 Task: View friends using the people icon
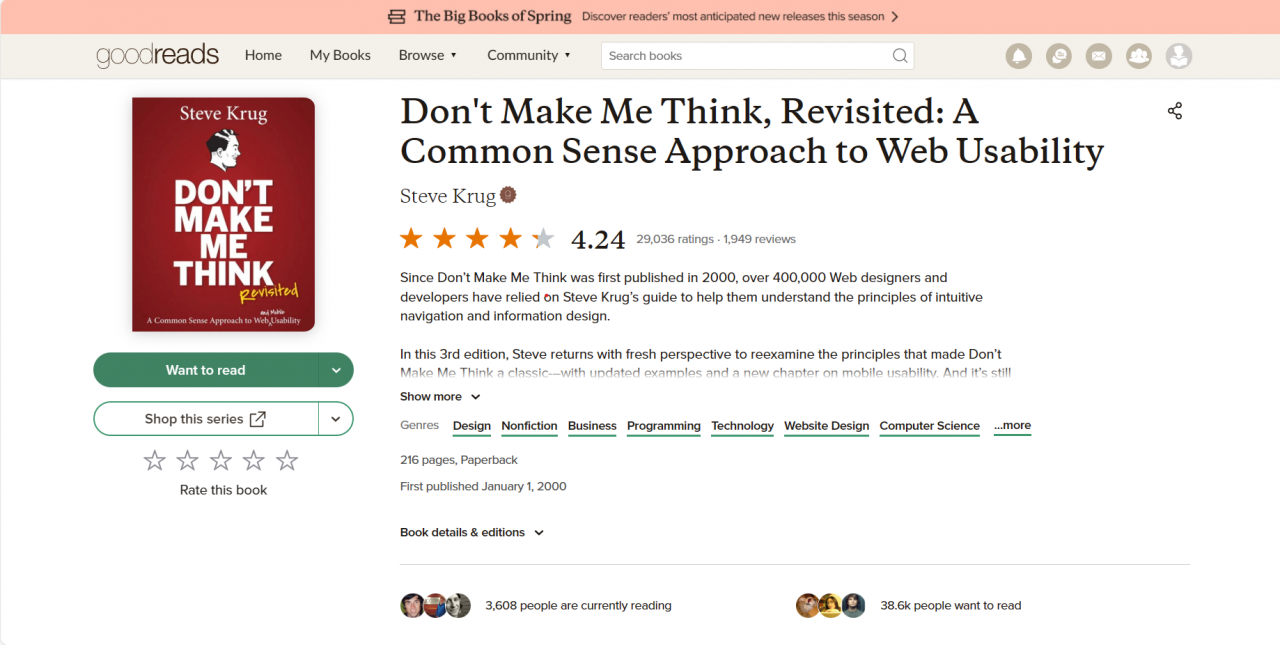[1138, 56]
